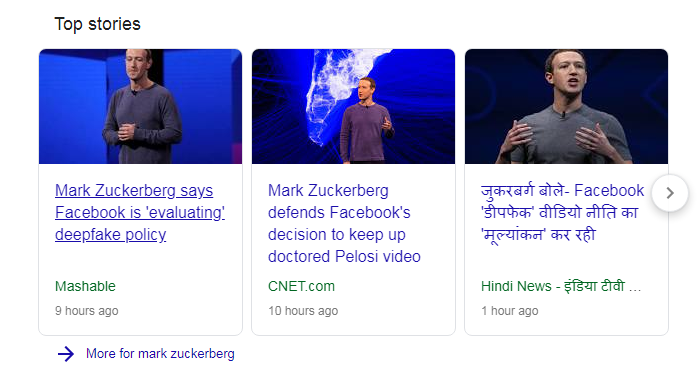Screen dimensions: 698x371
Task: Open the CNET doctored Pelosi video headline
Action: point(344,223)
